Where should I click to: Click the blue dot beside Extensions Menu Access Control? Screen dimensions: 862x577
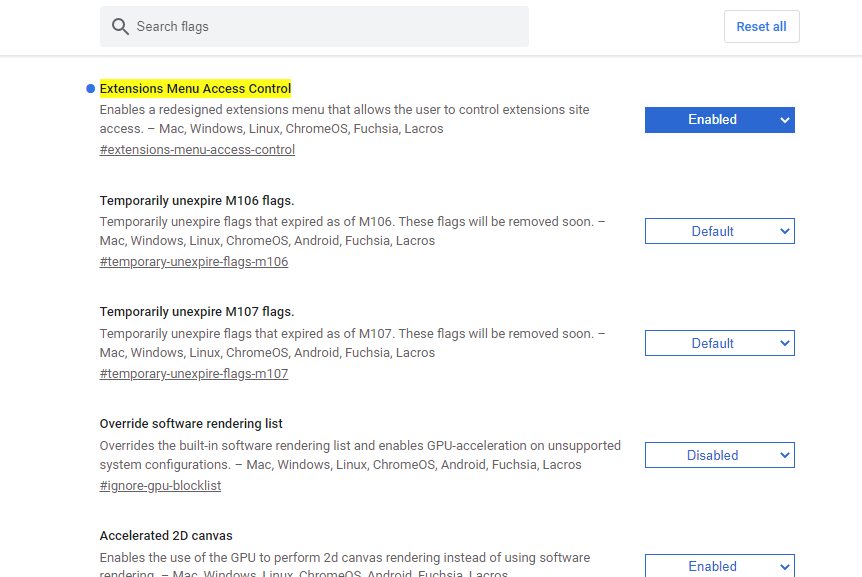point(91,89)
